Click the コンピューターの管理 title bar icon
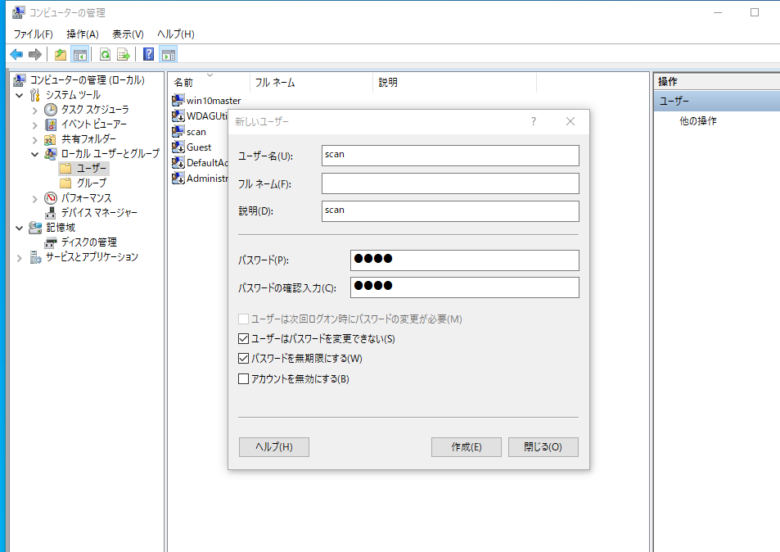This screenshot has height=552, width=780. 18,12
